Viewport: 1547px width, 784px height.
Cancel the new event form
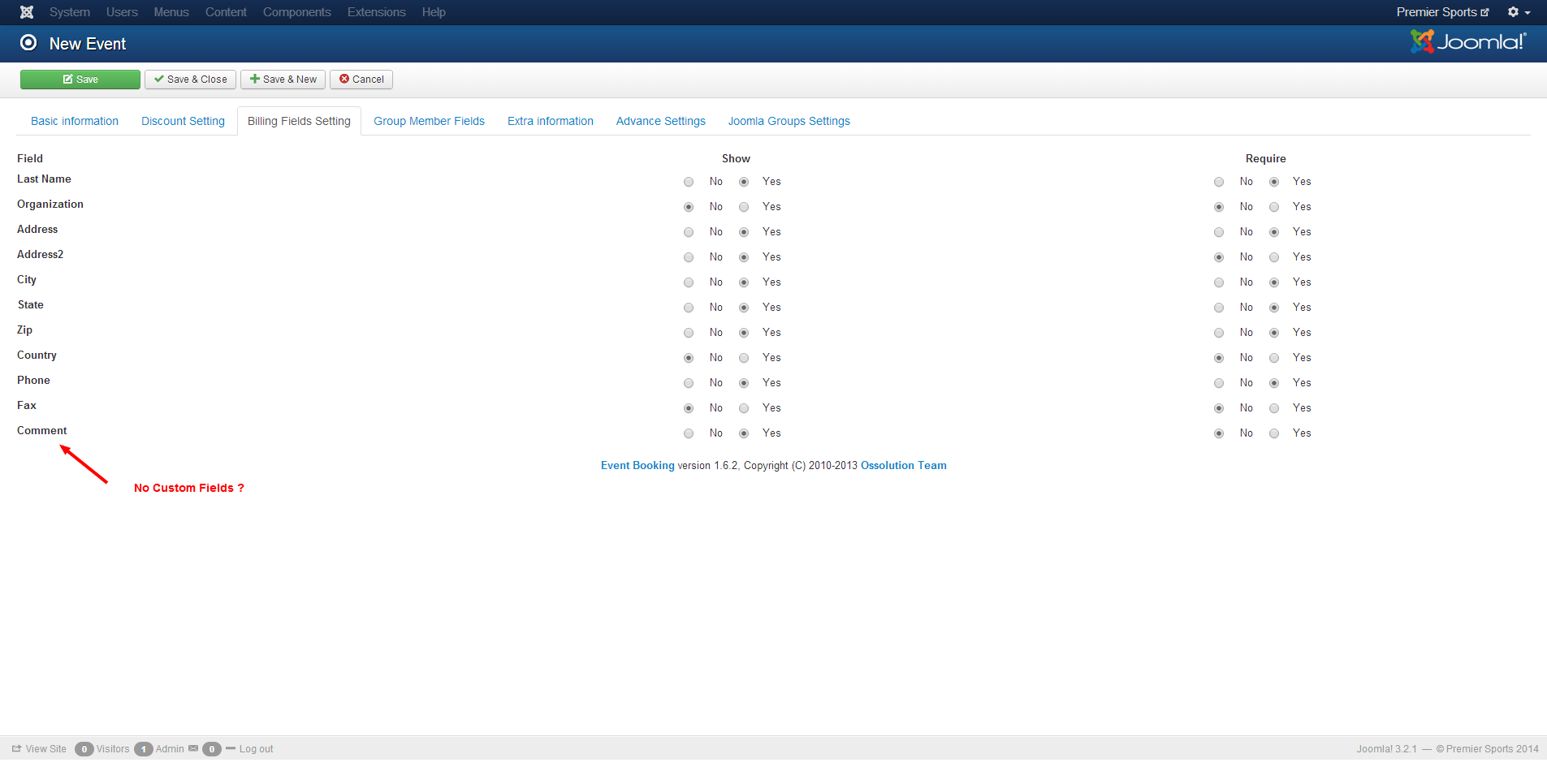[361, 80]
